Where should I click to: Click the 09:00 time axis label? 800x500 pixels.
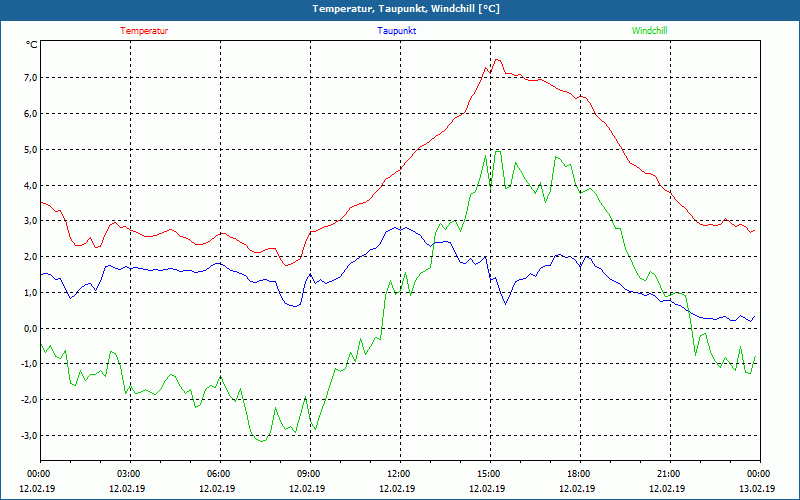pos(310,474)
